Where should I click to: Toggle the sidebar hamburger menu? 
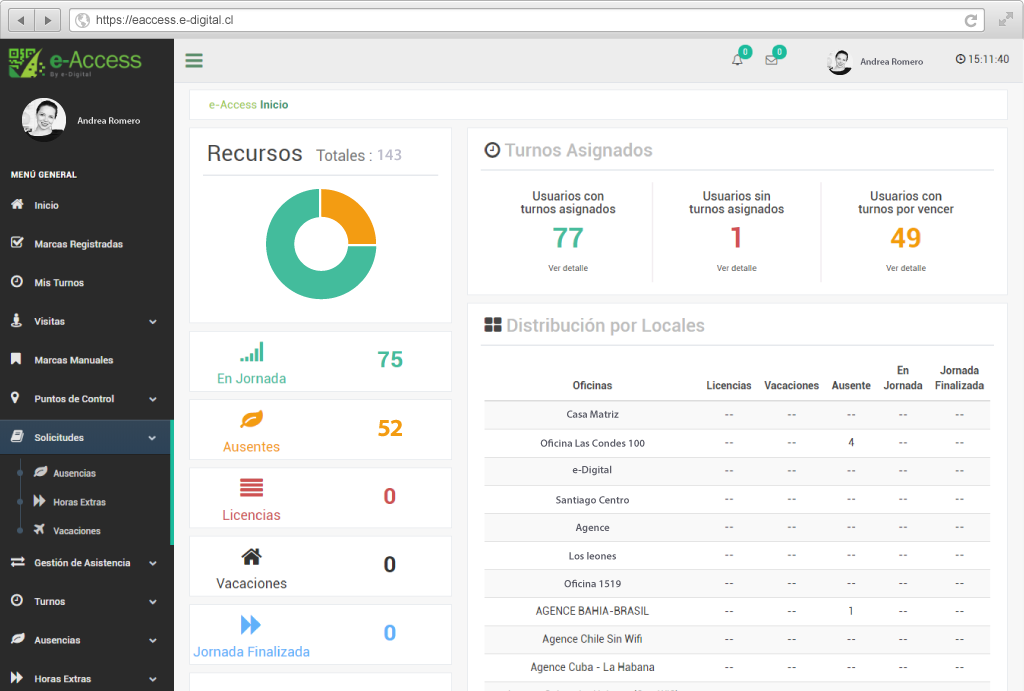(x=193, y=60)
